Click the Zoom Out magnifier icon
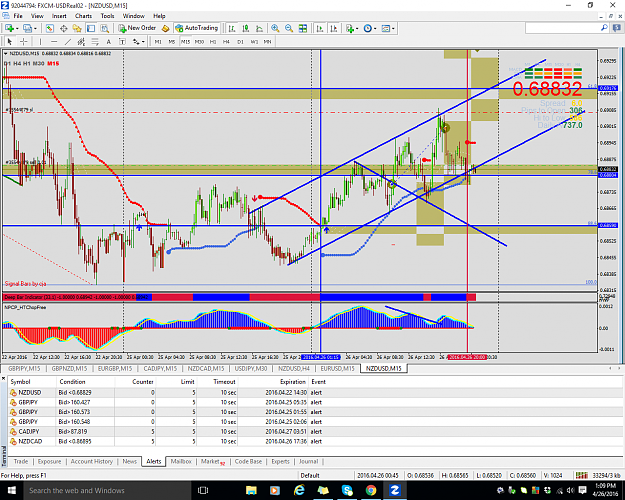Screen dimensions: 625x500 (x=289, y=28)
